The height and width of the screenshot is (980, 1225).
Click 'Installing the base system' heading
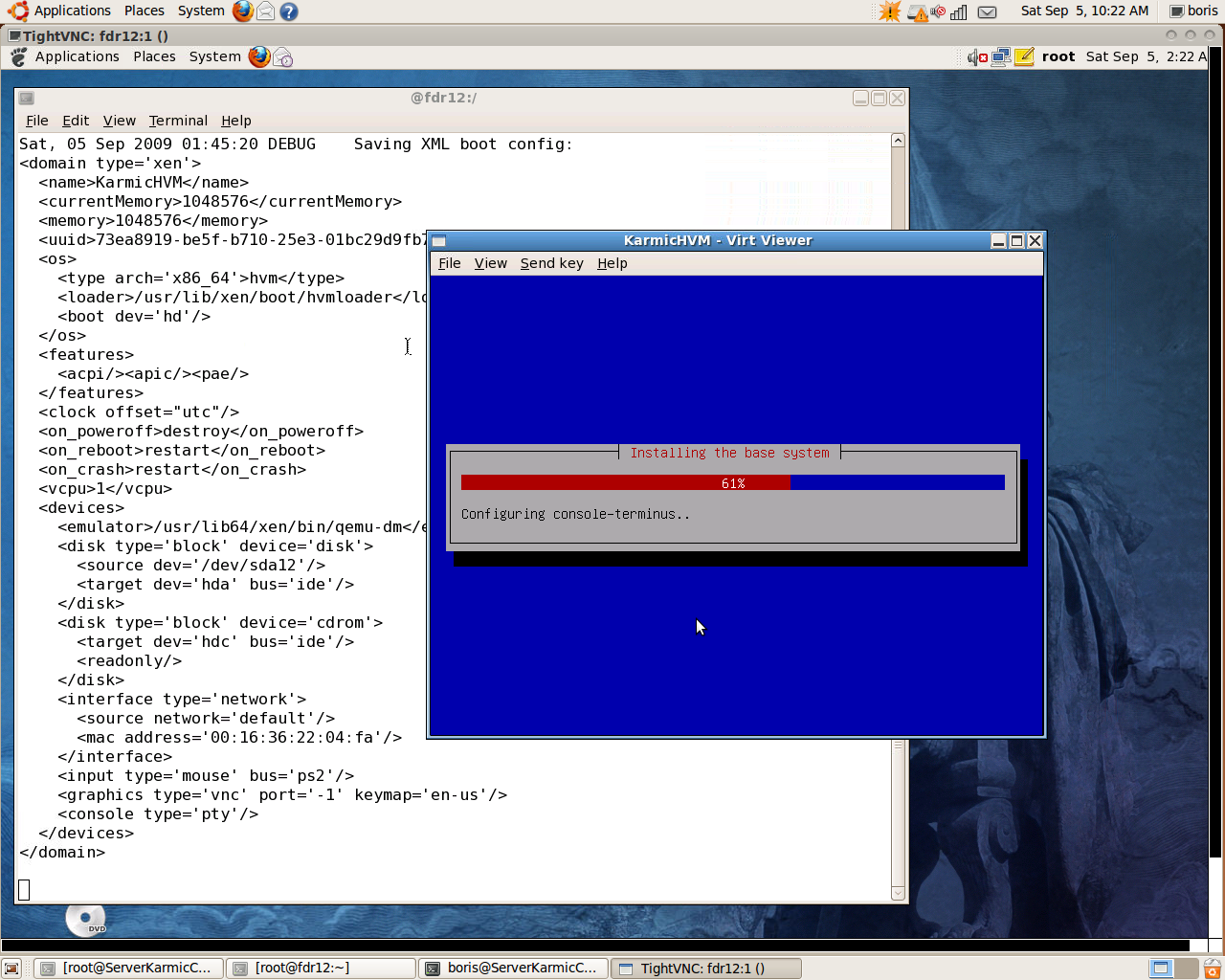tap(729, 454)
